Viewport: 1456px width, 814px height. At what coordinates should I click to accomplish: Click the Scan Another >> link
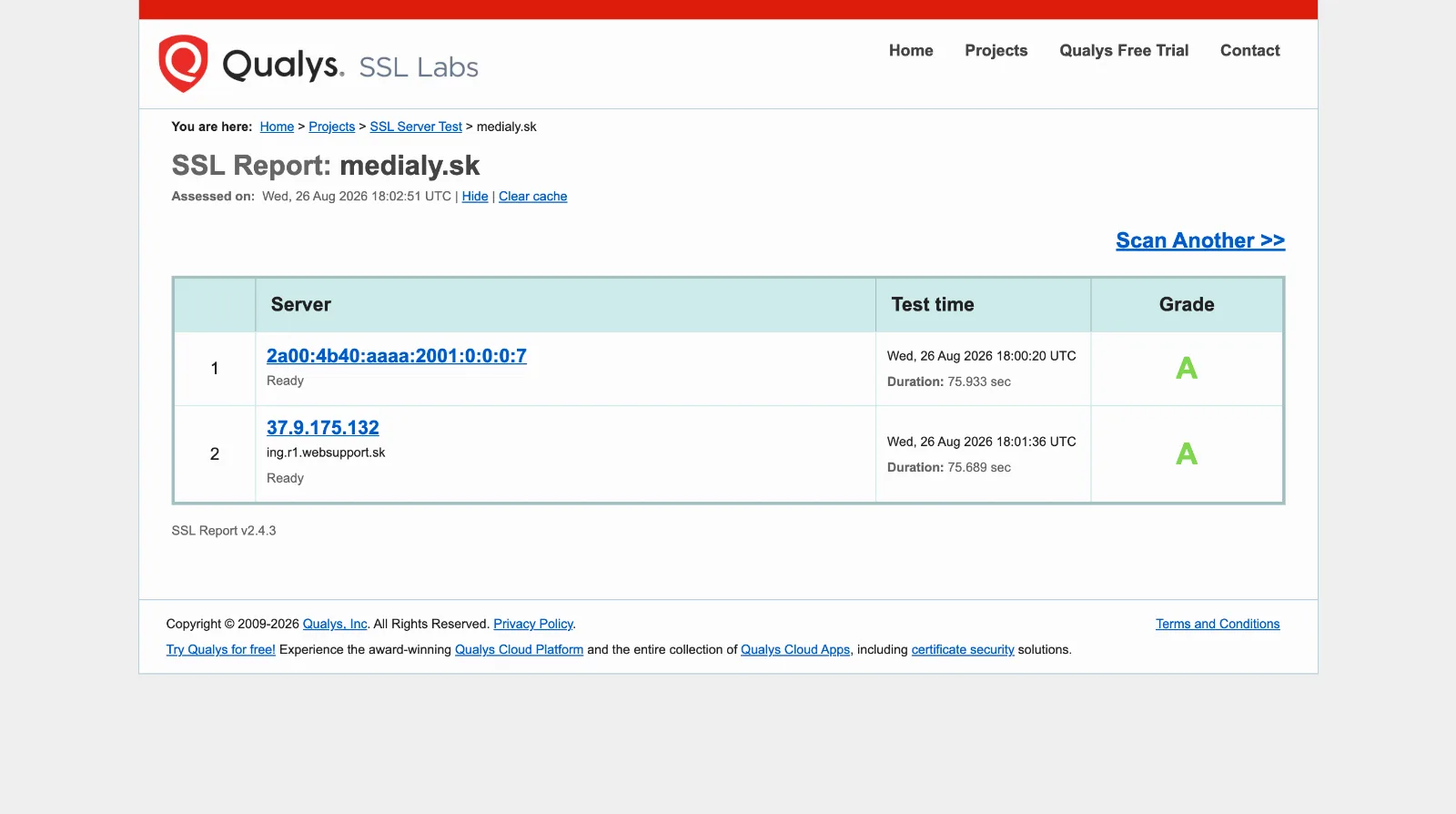click(x=1200, y=240)
